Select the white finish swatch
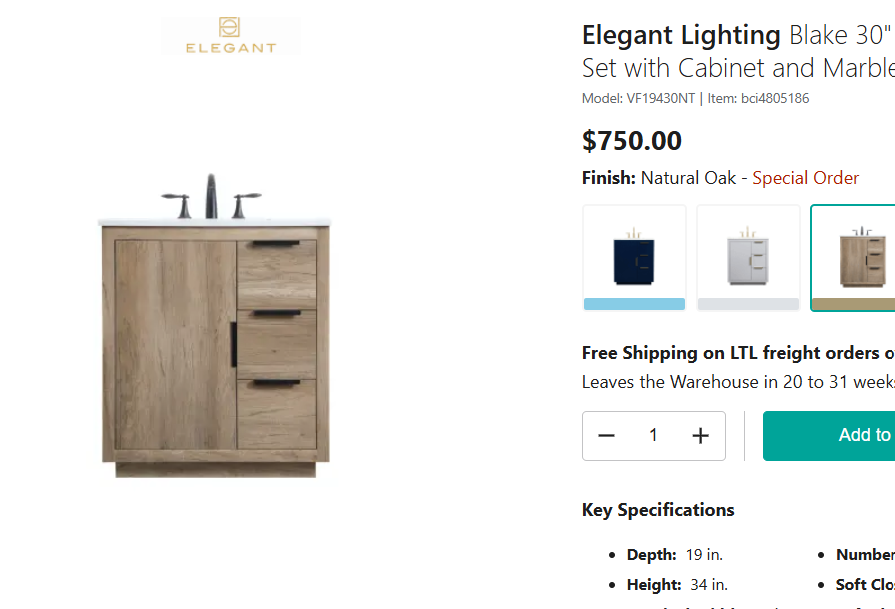The width and height of the screenshot is (895, 609). pos(748,257)
